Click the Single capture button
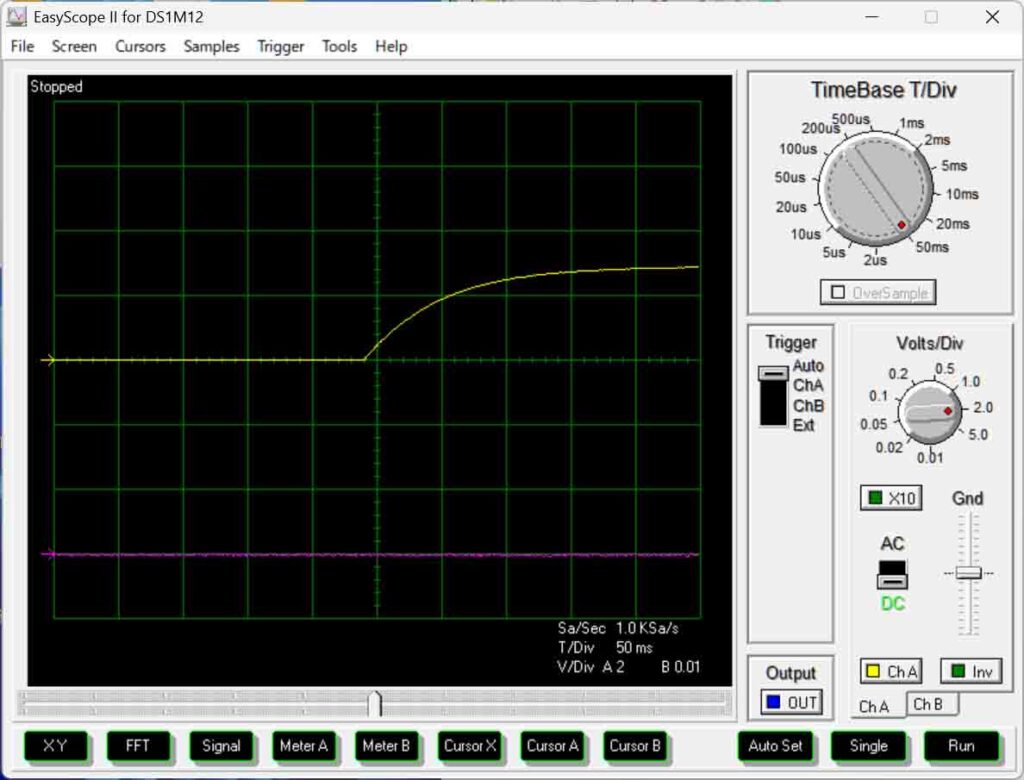 coord(869,746)
